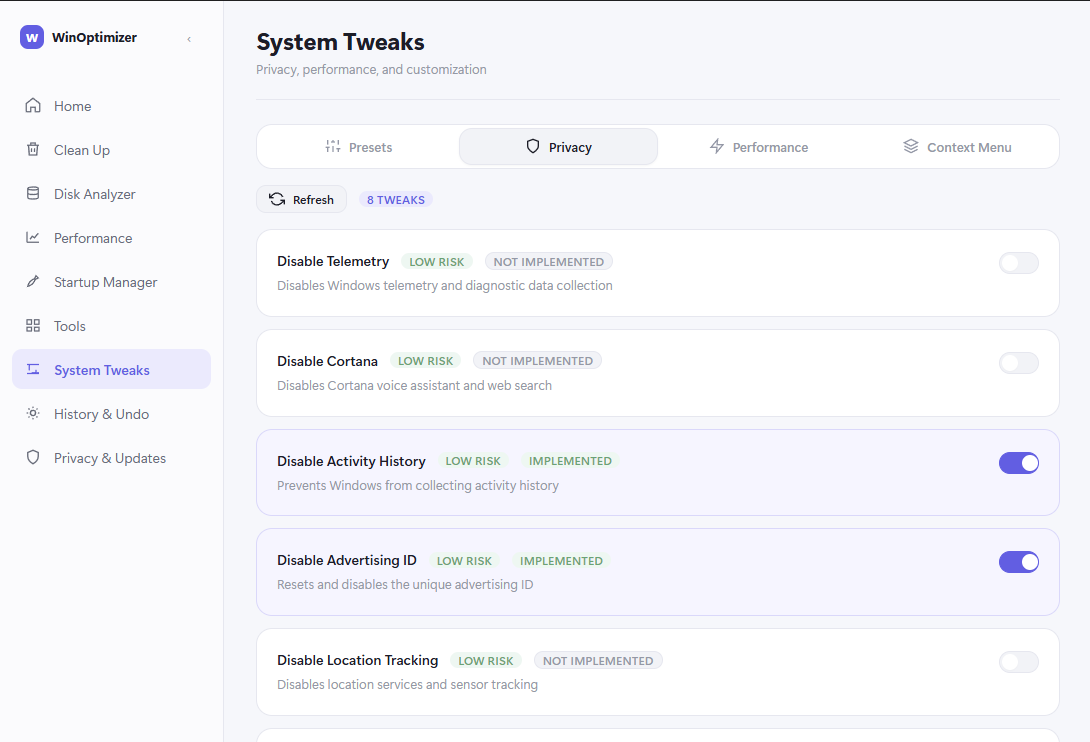Navigate to History & Undo
1090x742 pixels.
tap(101, 414)
